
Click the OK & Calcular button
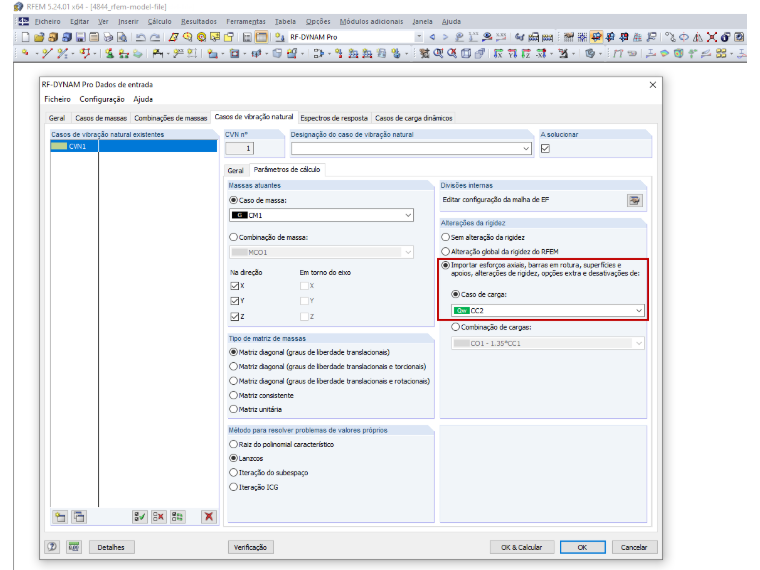pos(522,547)
